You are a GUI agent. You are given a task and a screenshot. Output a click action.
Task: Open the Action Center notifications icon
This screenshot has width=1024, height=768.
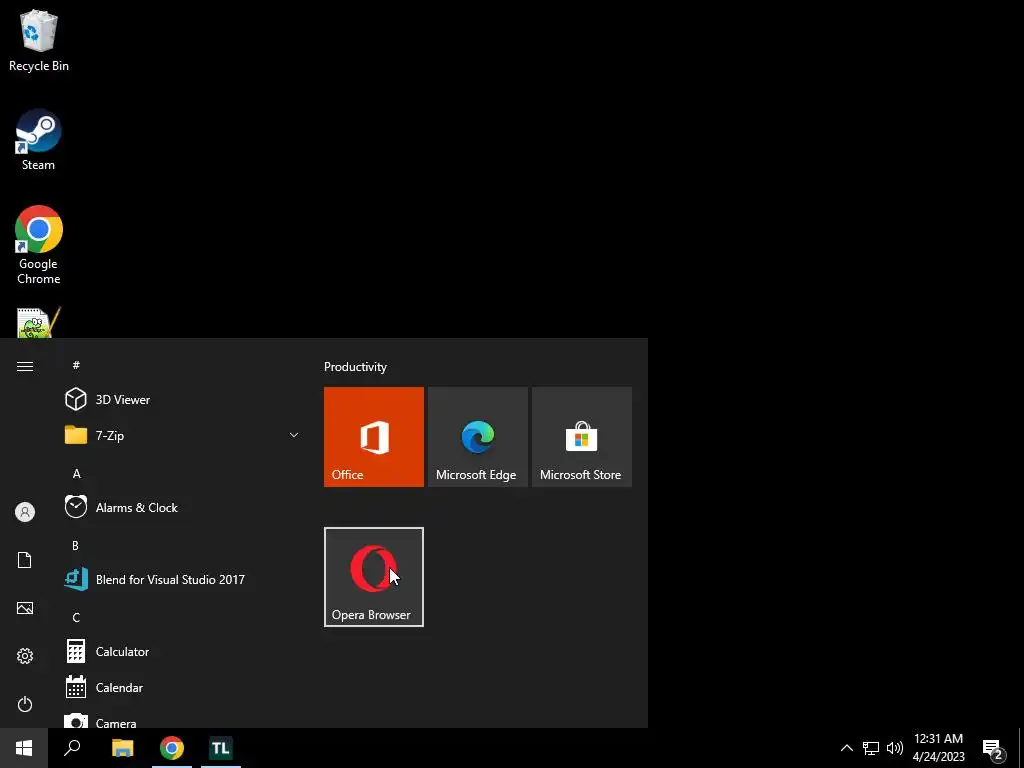click(x=993, y=748)
